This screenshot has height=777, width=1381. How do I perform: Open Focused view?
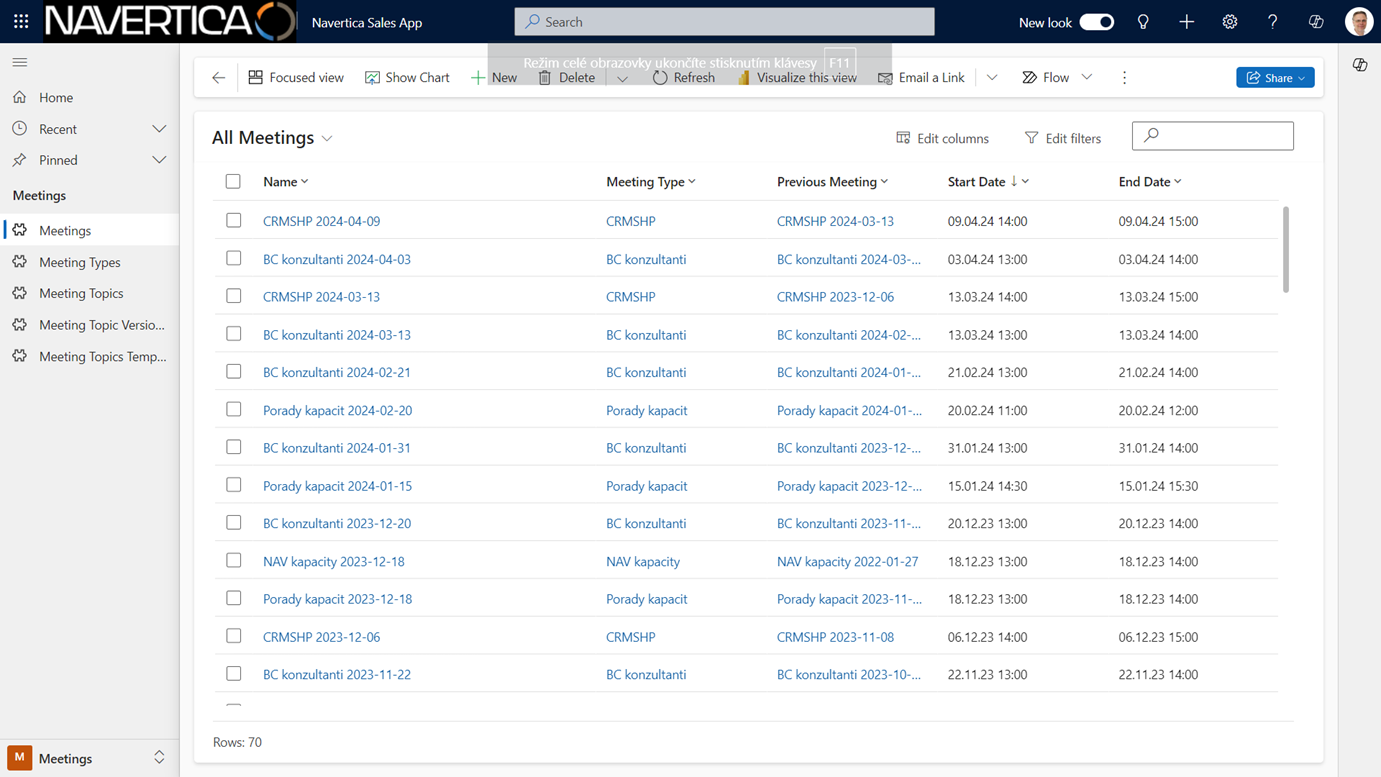(x=296, y=77)
